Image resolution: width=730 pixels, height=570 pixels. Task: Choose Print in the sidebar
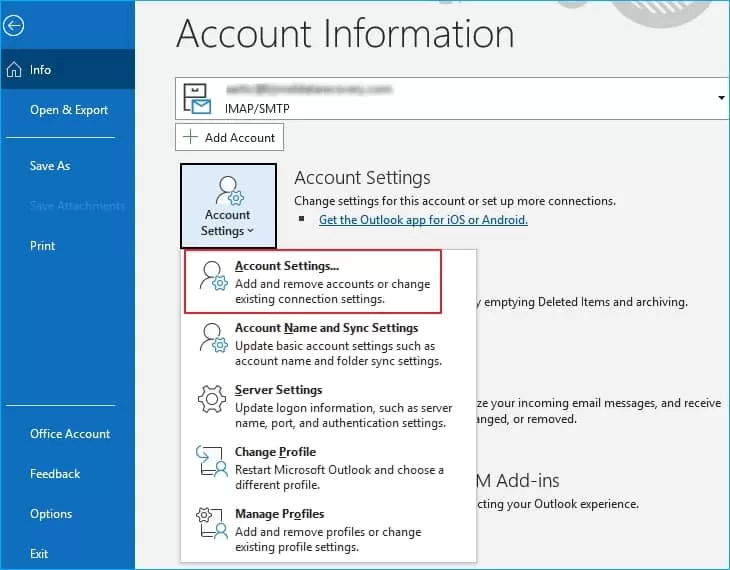42,246
